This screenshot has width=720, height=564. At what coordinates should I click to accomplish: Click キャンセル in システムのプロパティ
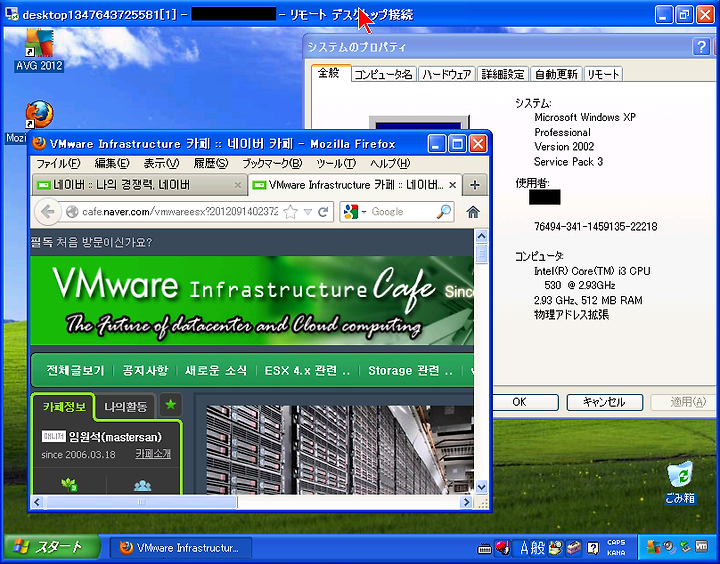[604, 402]
